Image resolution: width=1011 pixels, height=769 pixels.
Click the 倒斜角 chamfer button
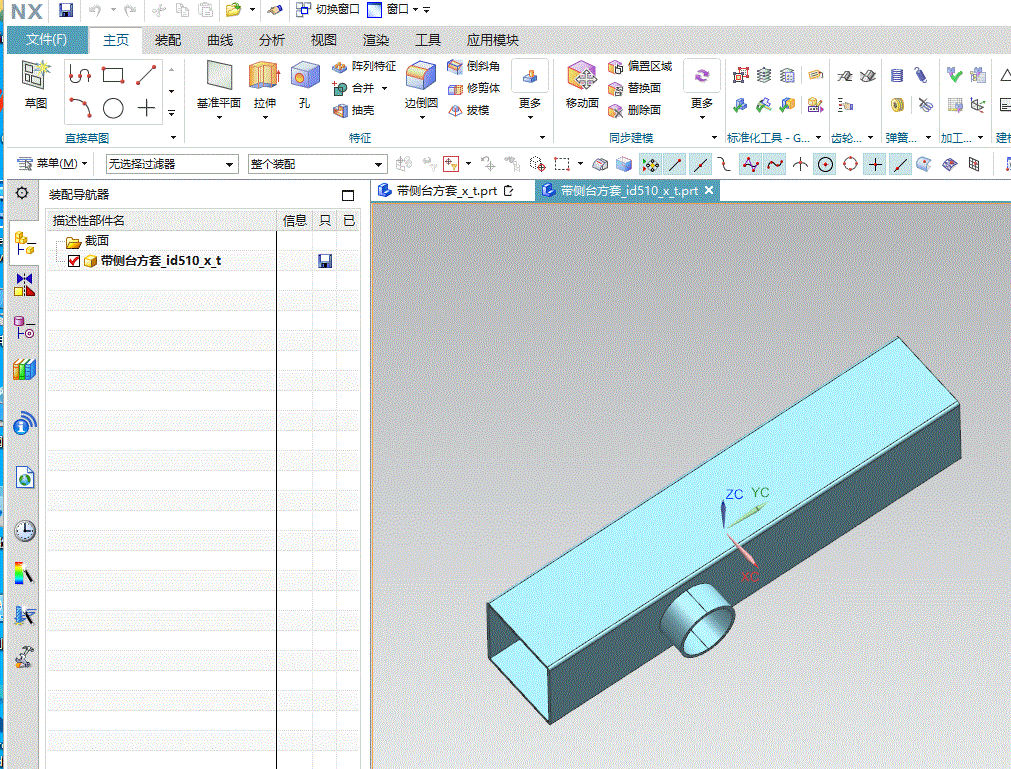(474, 66)
